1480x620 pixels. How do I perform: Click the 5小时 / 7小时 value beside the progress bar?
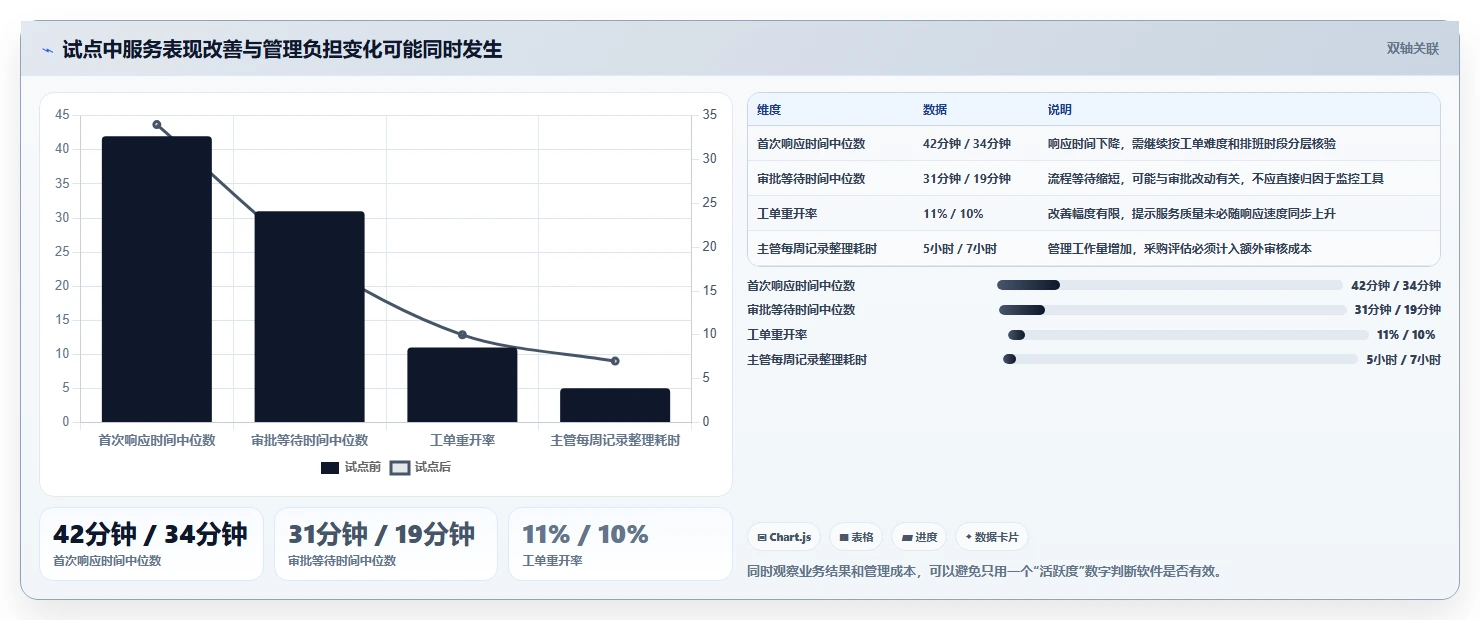coord(1403,359)
